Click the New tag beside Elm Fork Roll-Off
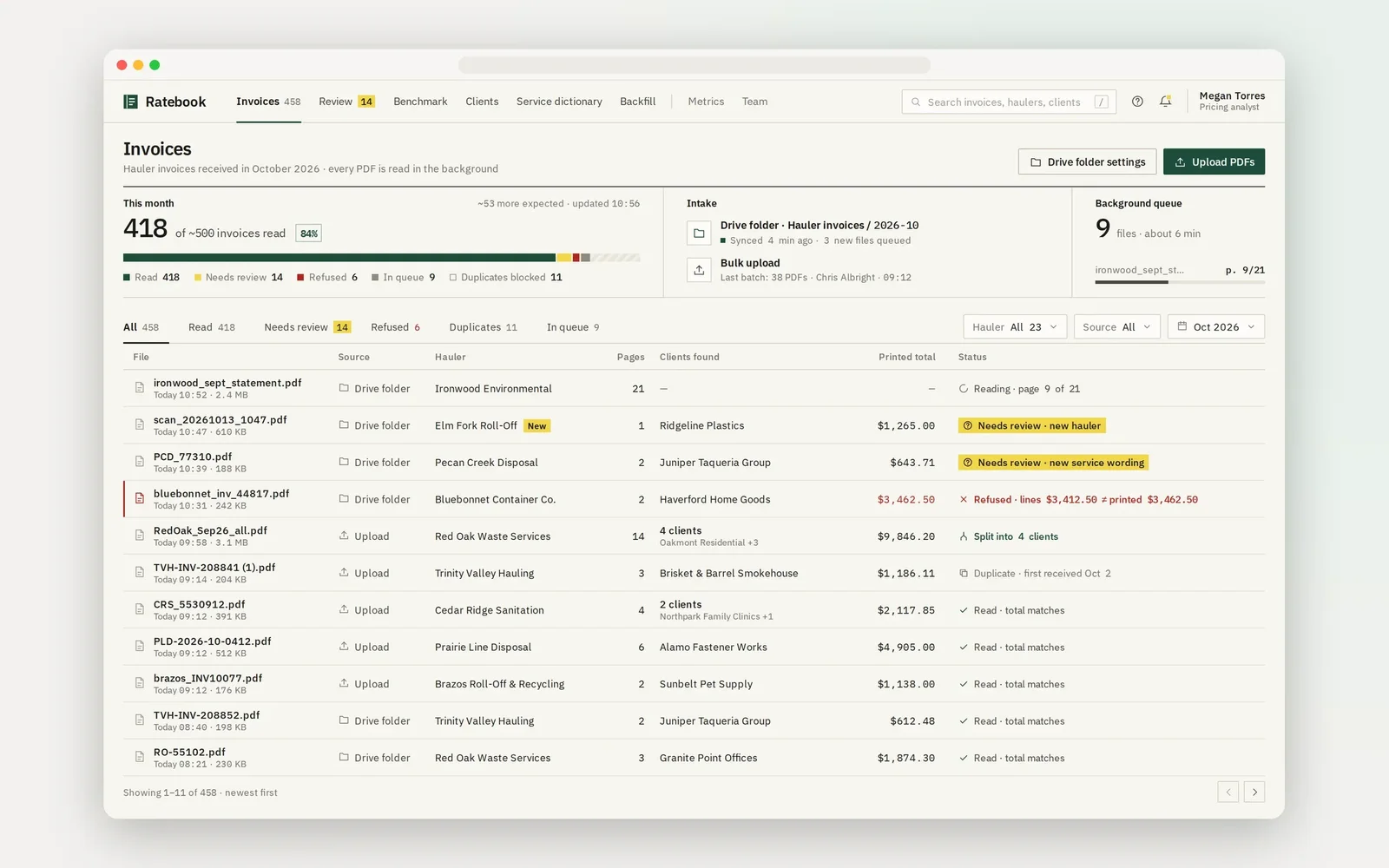The width and height of the screenshot is (1389, 868). 537,425
